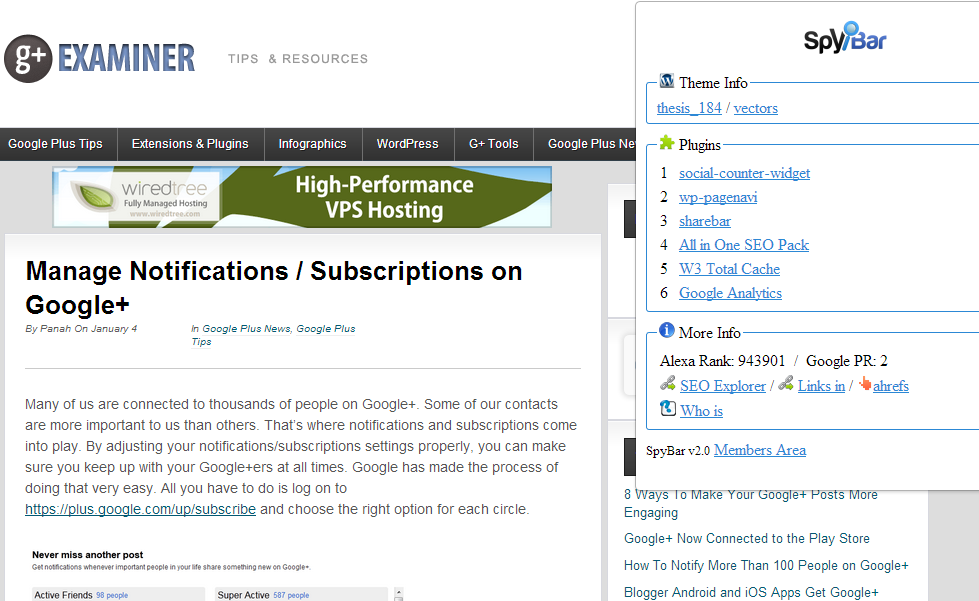Viewport: 979px width, 601px height.
Task: Click the blue info icon beside More Info
Action: [667, 330]
